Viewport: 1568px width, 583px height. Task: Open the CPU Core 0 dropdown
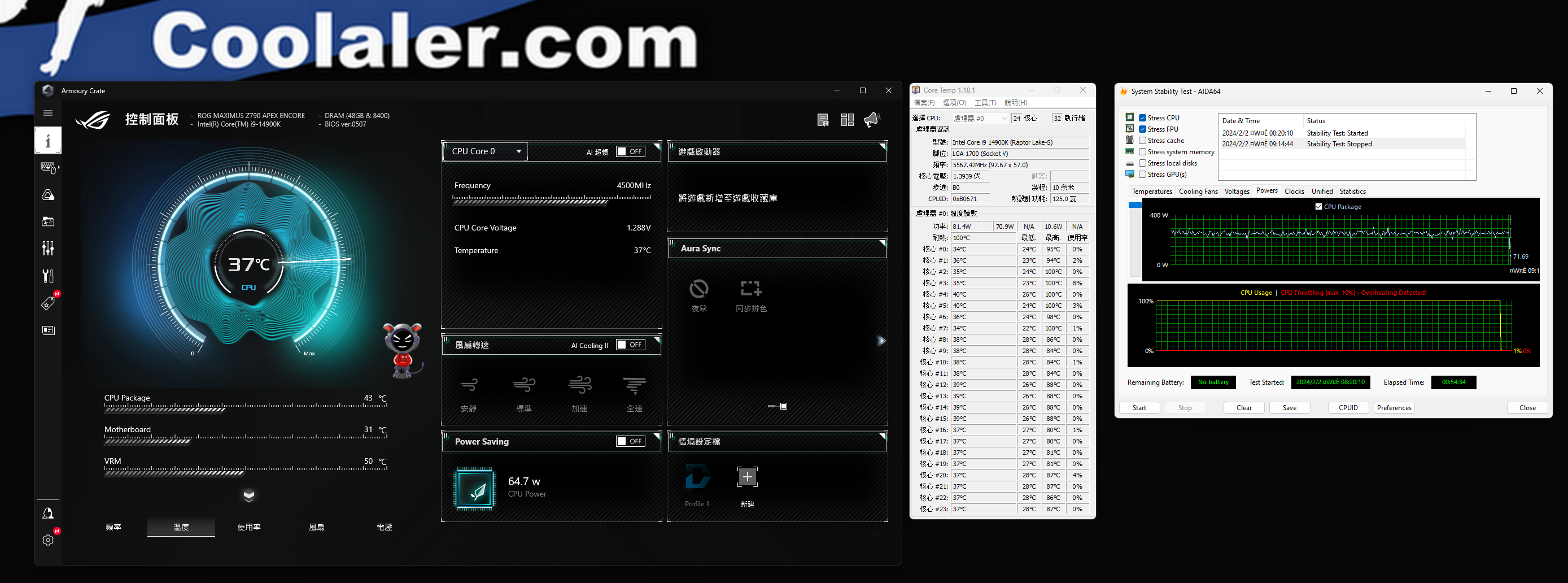(485, 152)
